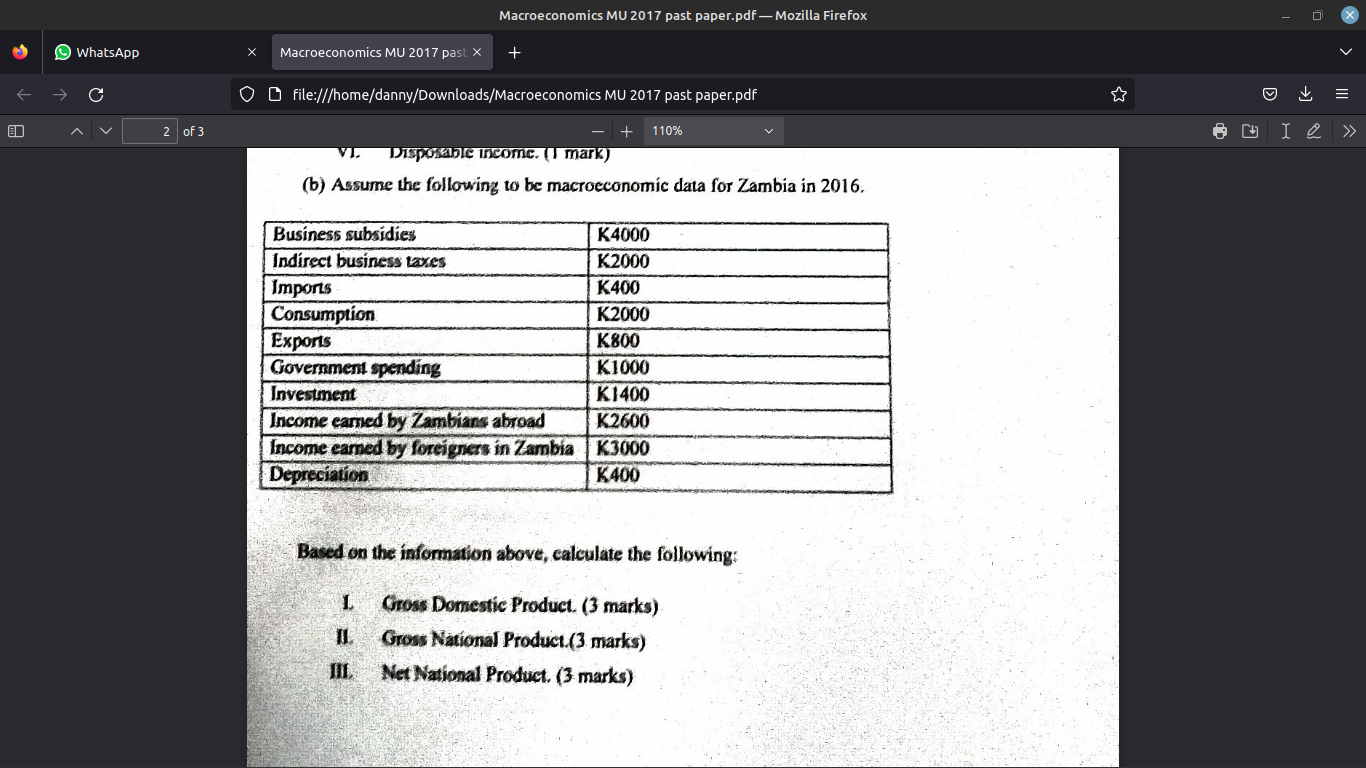Bookmark this page with the star icon
The width and height of the screenshot is (1366, 768).
click(1118, 94)
